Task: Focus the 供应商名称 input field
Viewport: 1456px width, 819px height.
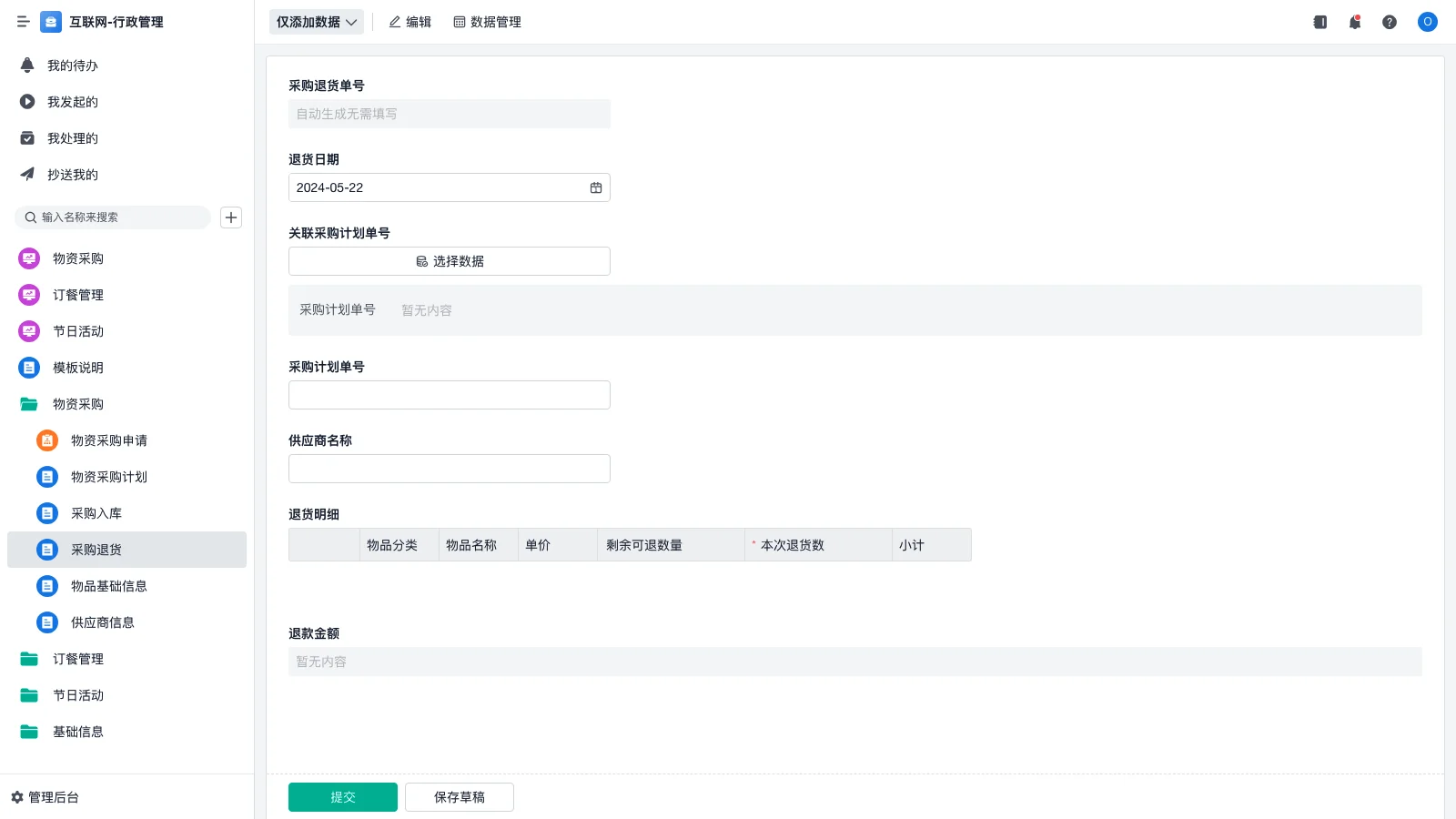Action: click(449, 469)
